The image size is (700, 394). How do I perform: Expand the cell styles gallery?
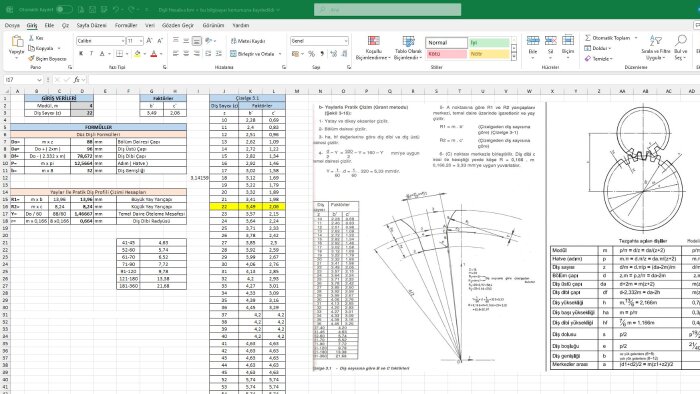pos(514,57)
